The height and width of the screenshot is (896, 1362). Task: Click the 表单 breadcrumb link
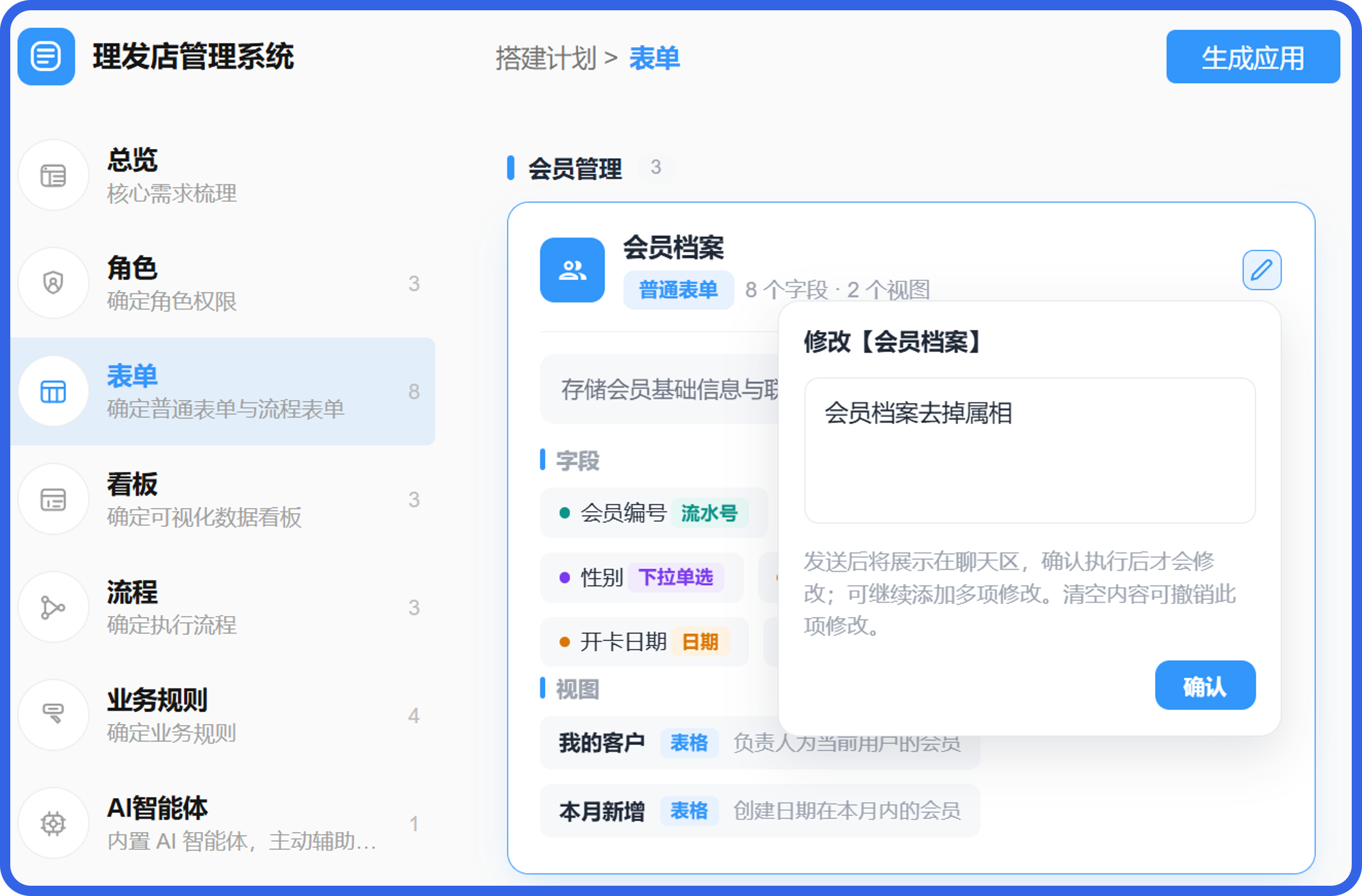pyautogui.click(x=654, y=58)
